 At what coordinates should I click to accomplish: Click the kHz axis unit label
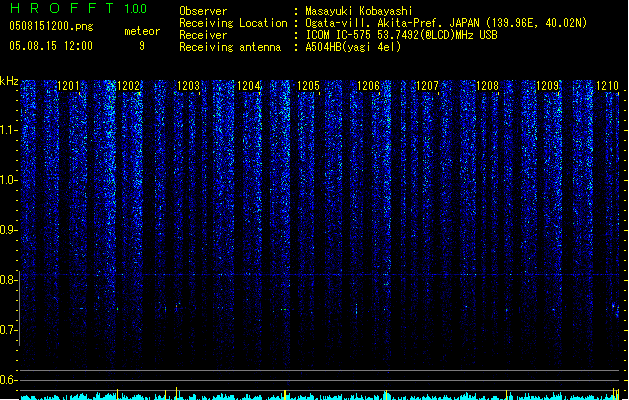pos(9,81)
